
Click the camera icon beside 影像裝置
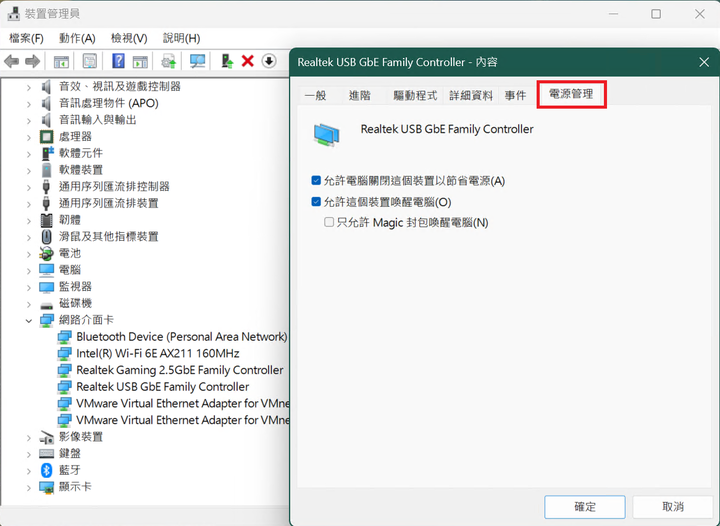pyautogui.click(x=46, y=437)
